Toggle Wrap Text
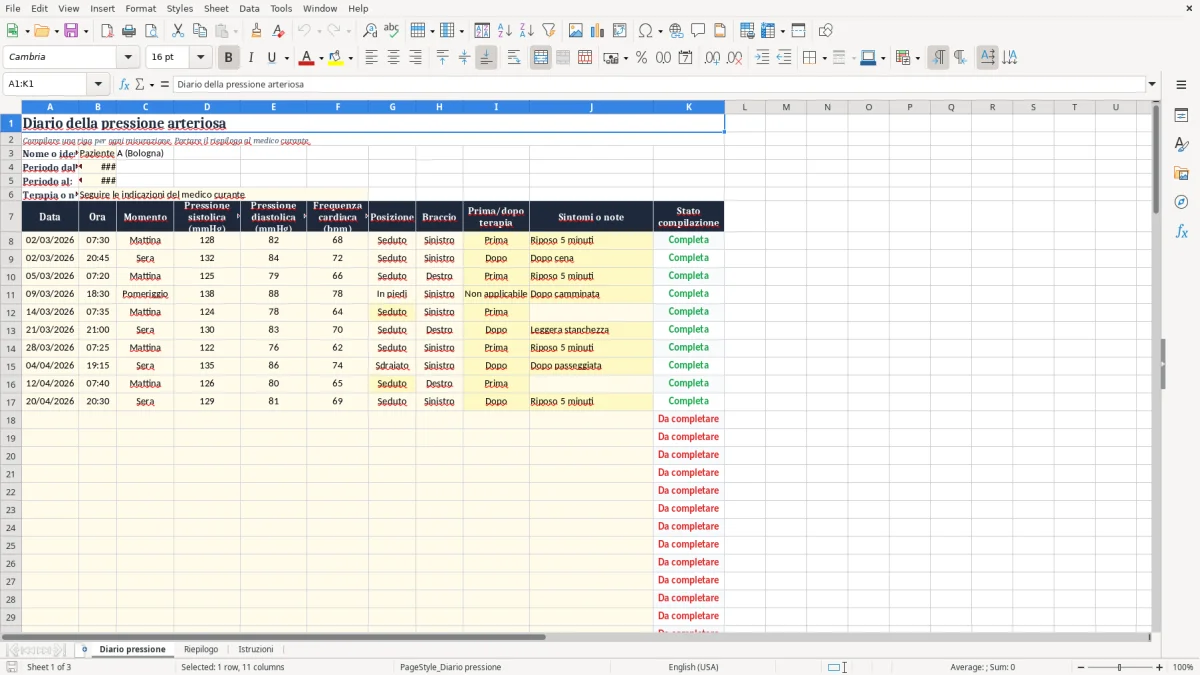The image size is (1200, 675). (514, 58)
